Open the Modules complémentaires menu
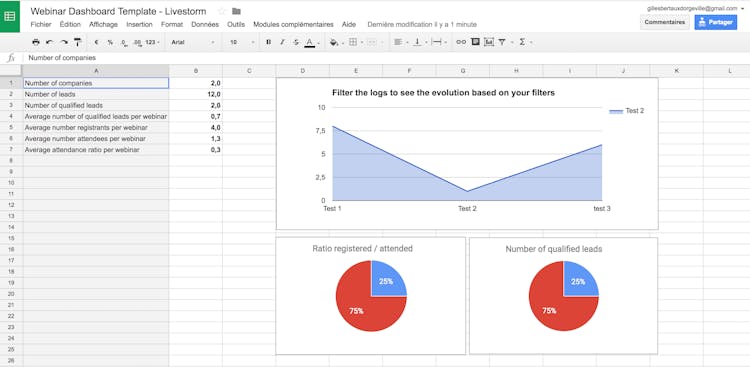 click(293, 24)
